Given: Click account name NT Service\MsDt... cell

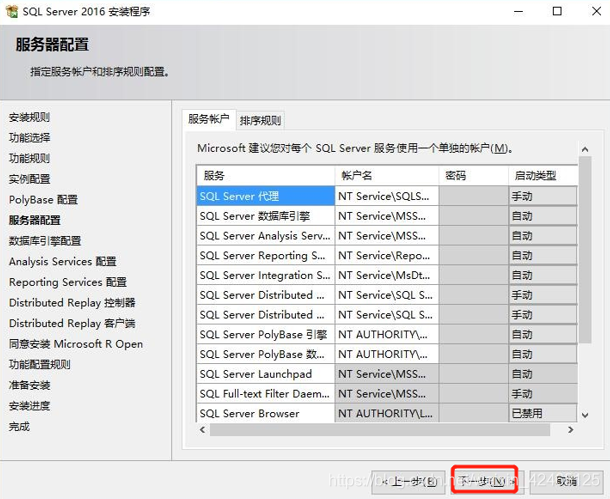Looking at the screenshot, I should (x=387, y=275).
